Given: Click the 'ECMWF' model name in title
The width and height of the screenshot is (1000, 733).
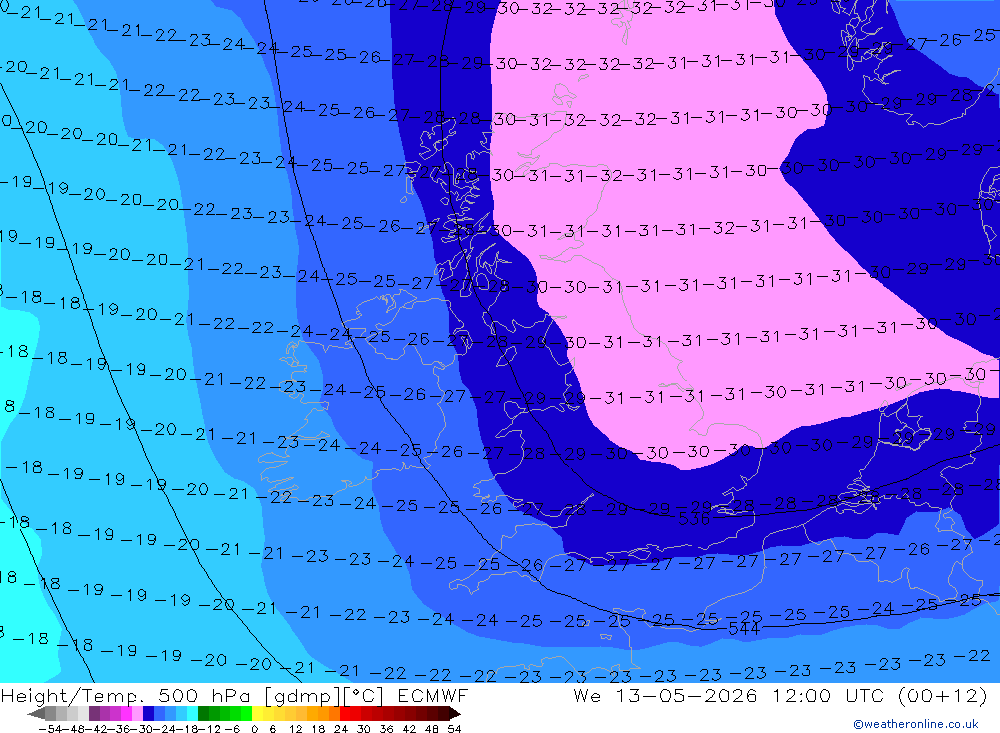Looking at the screenshot, I should 432,695.
